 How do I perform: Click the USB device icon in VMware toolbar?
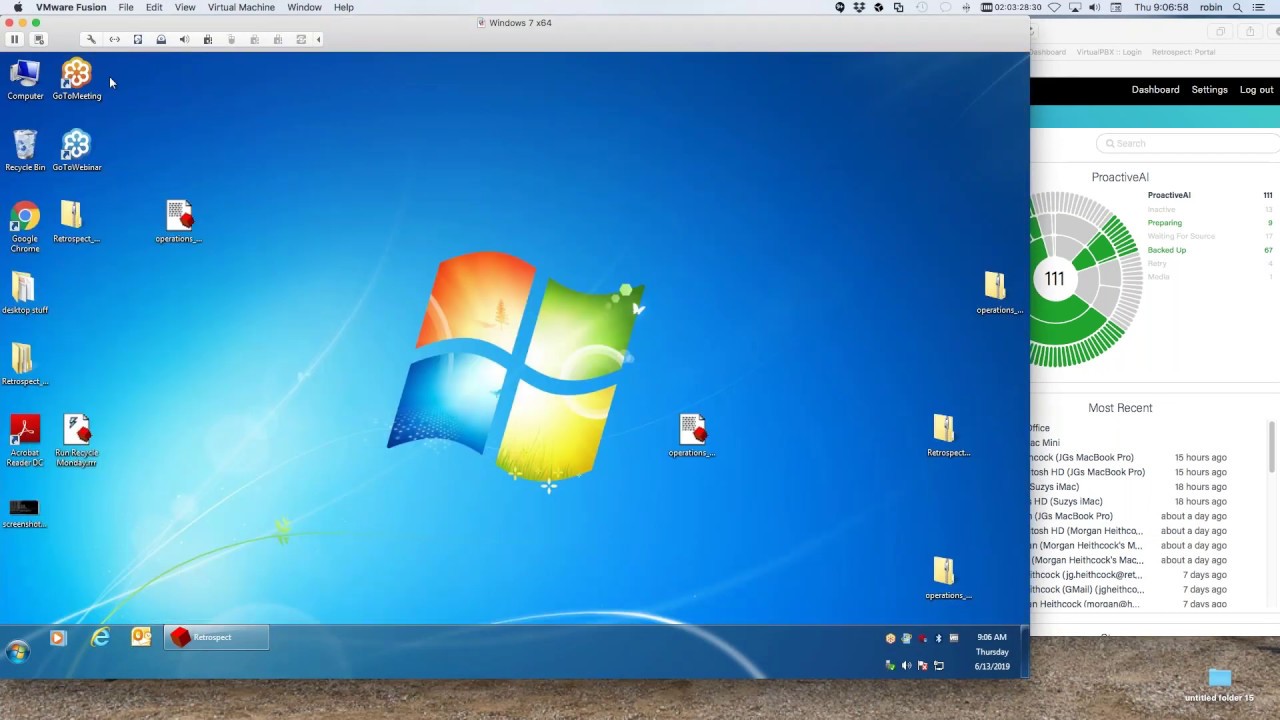pos(208,39)
